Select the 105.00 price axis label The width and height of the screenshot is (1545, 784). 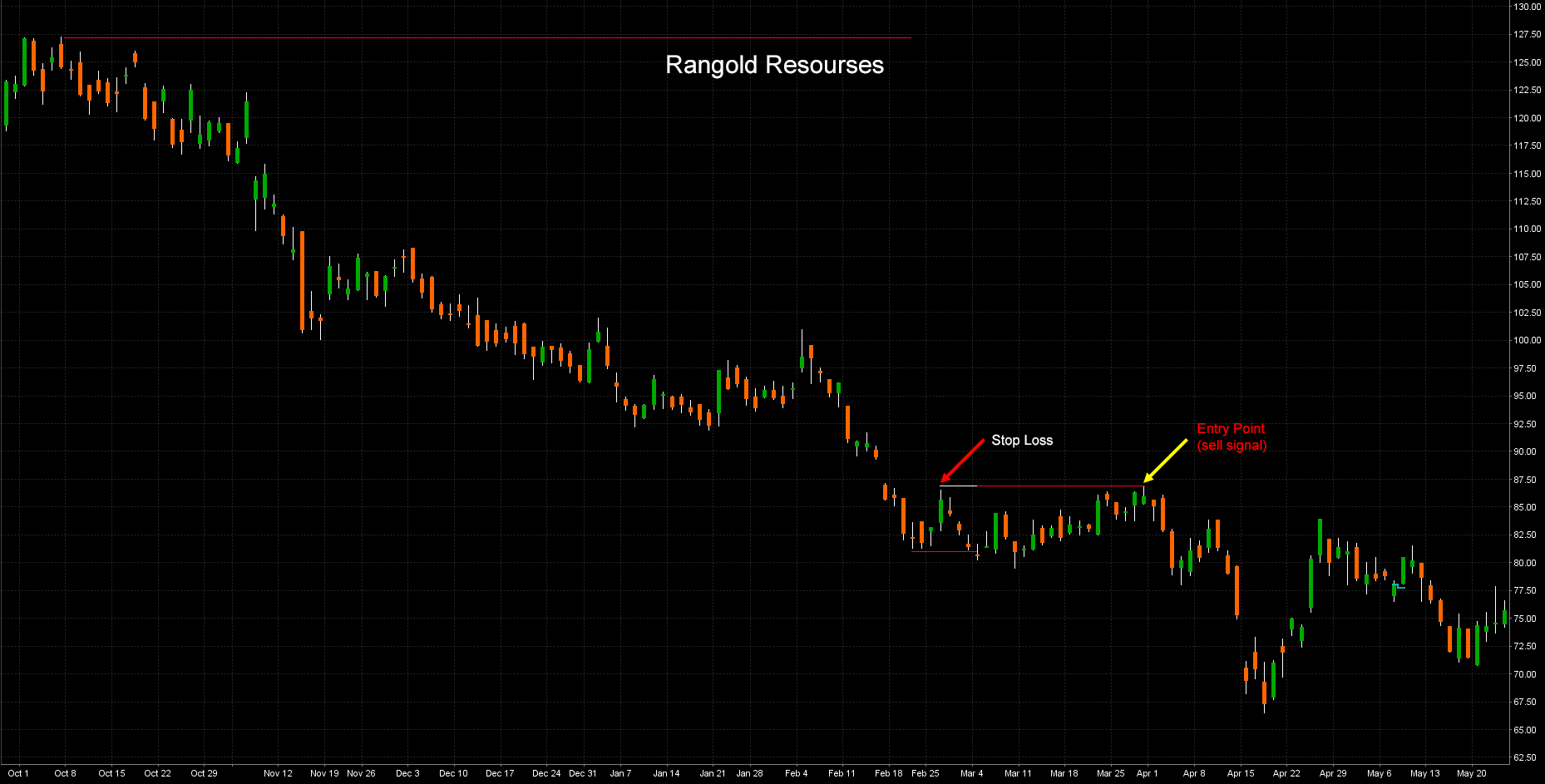tap(1527, 284)
